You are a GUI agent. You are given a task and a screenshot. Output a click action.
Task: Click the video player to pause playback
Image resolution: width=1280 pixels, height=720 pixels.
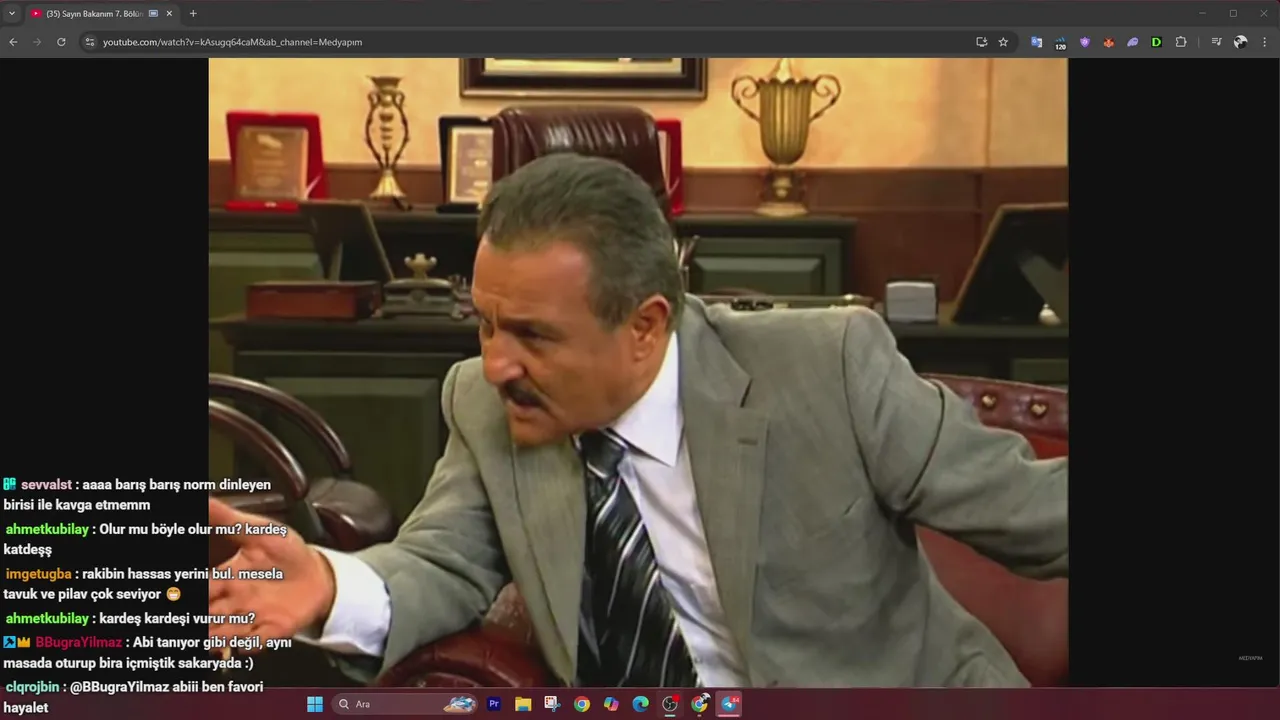638,372
